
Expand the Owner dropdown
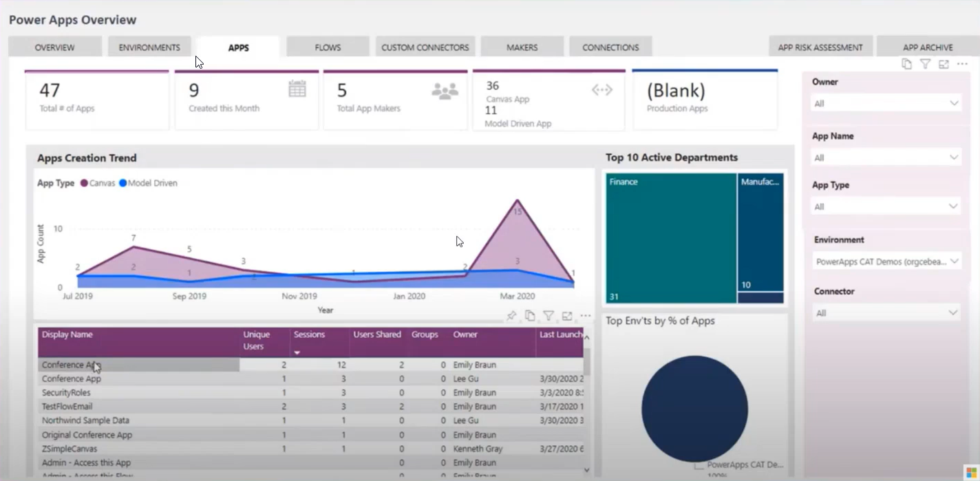[885, 103]
